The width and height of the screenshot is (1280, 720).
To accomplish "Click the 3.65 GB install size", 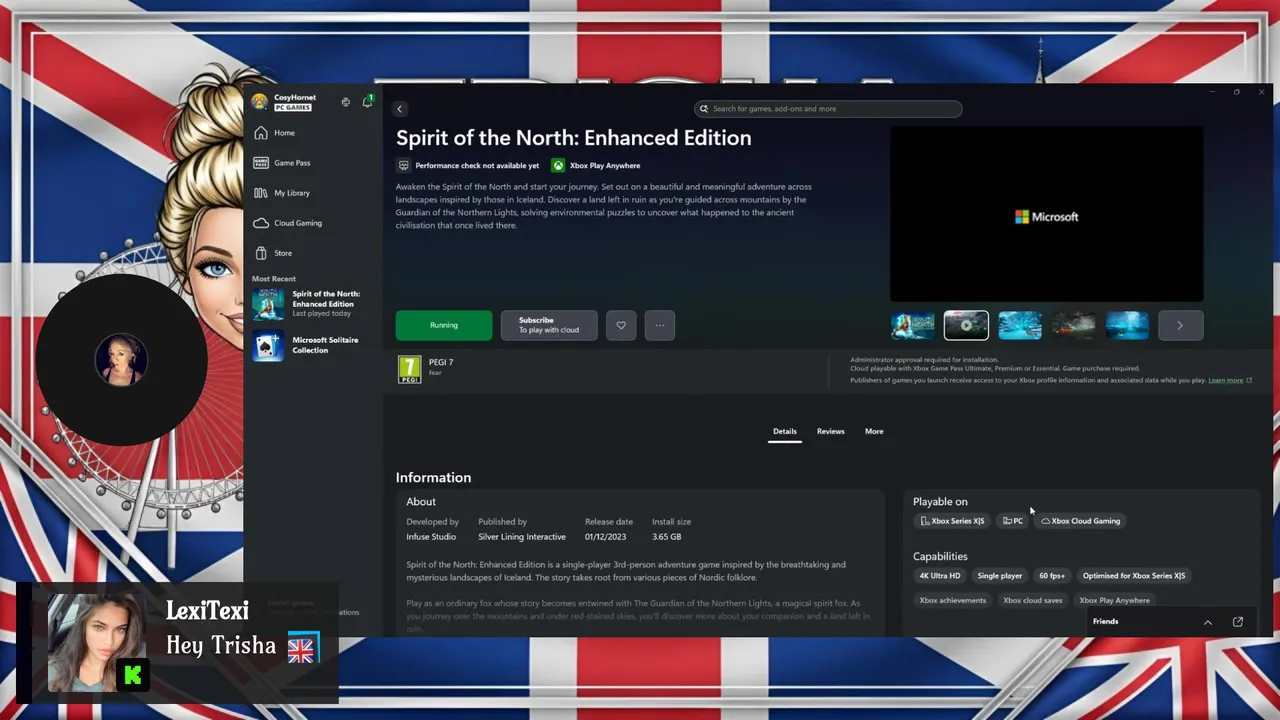I will (667, 537).
